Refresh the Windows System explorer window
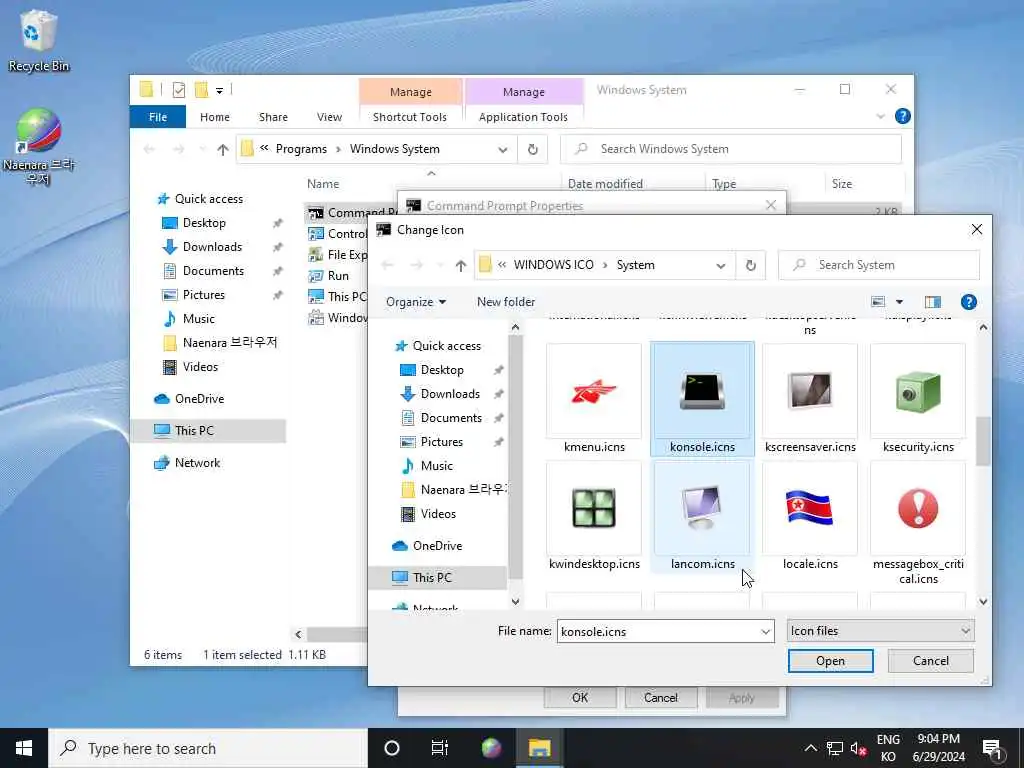 click(532, 150)
